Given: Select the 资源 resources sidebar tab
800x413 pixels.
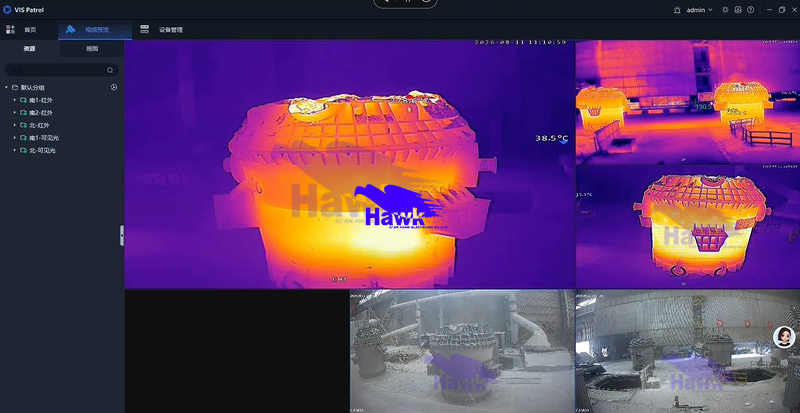Looking at the screenshot, I should tap(30, 49).
